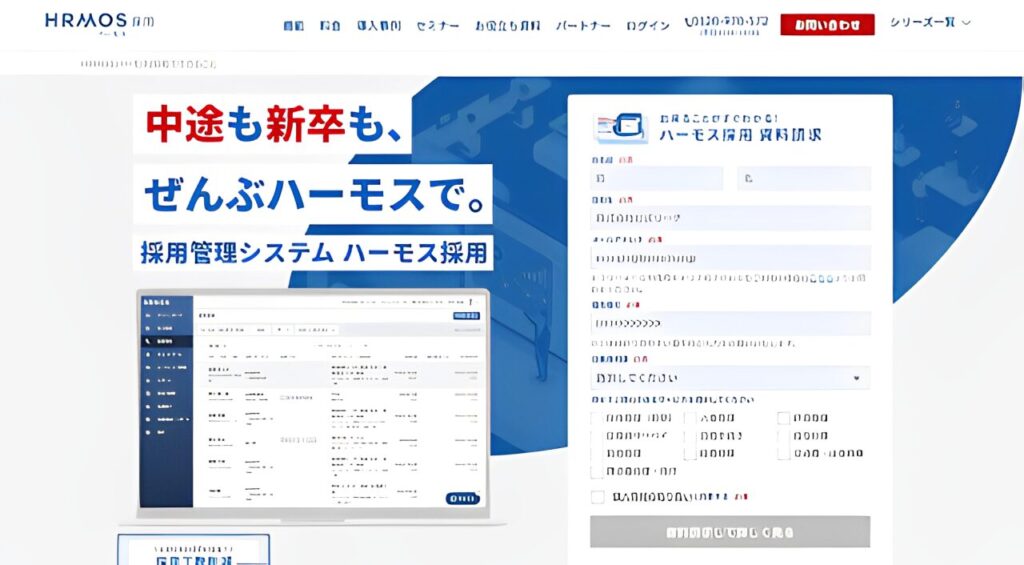Click the right name field at the form top
Image resolution: width=1024 pixels, height=565 pixels.
point(804,178)
